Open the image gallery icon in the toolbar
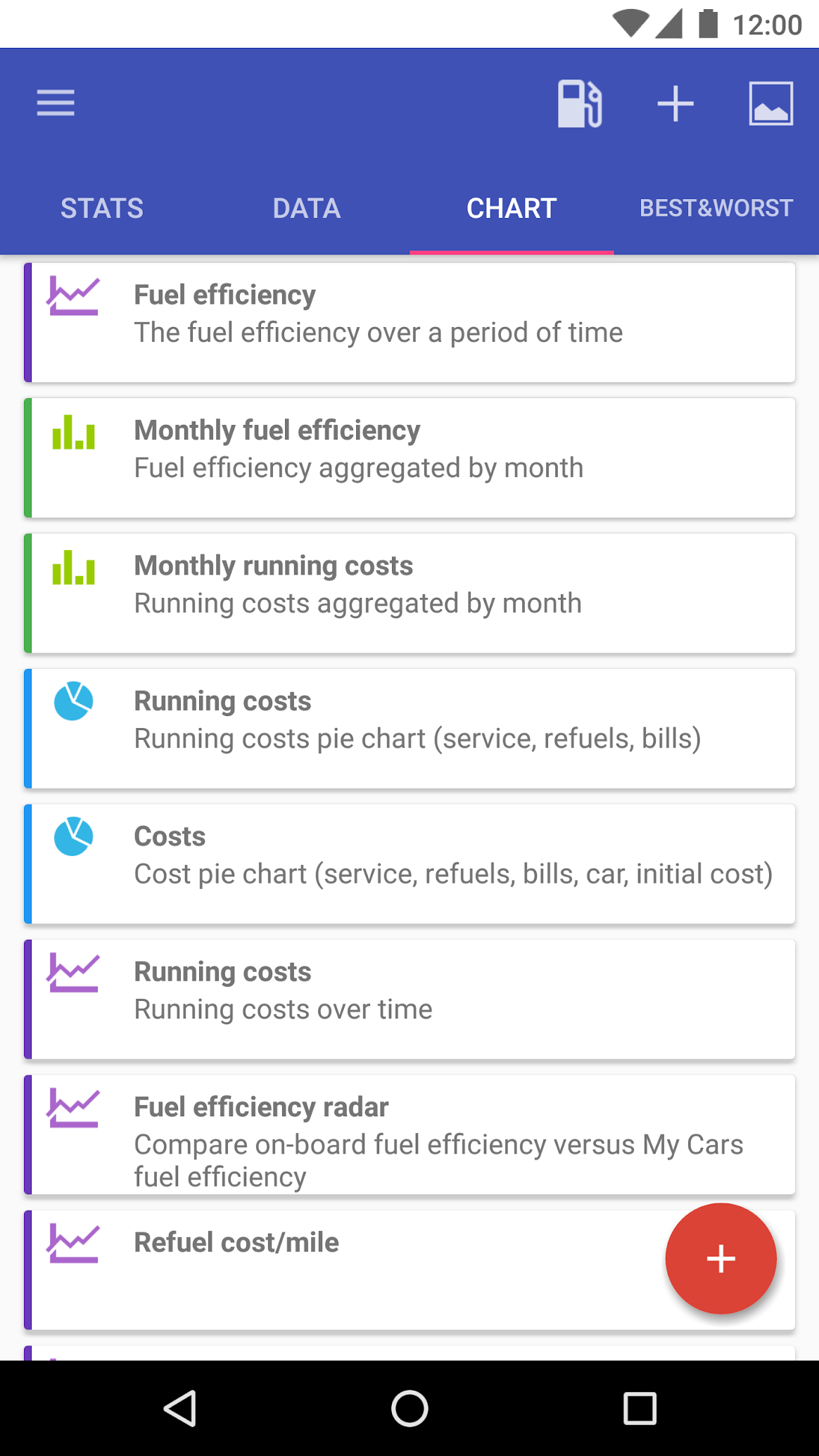819x1456 pixels. click(770, 103)
